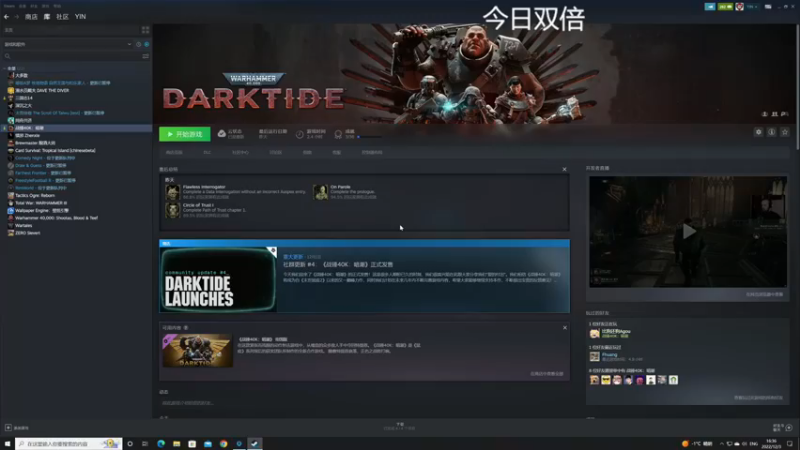Click the green Play game button

click(185, 134)
